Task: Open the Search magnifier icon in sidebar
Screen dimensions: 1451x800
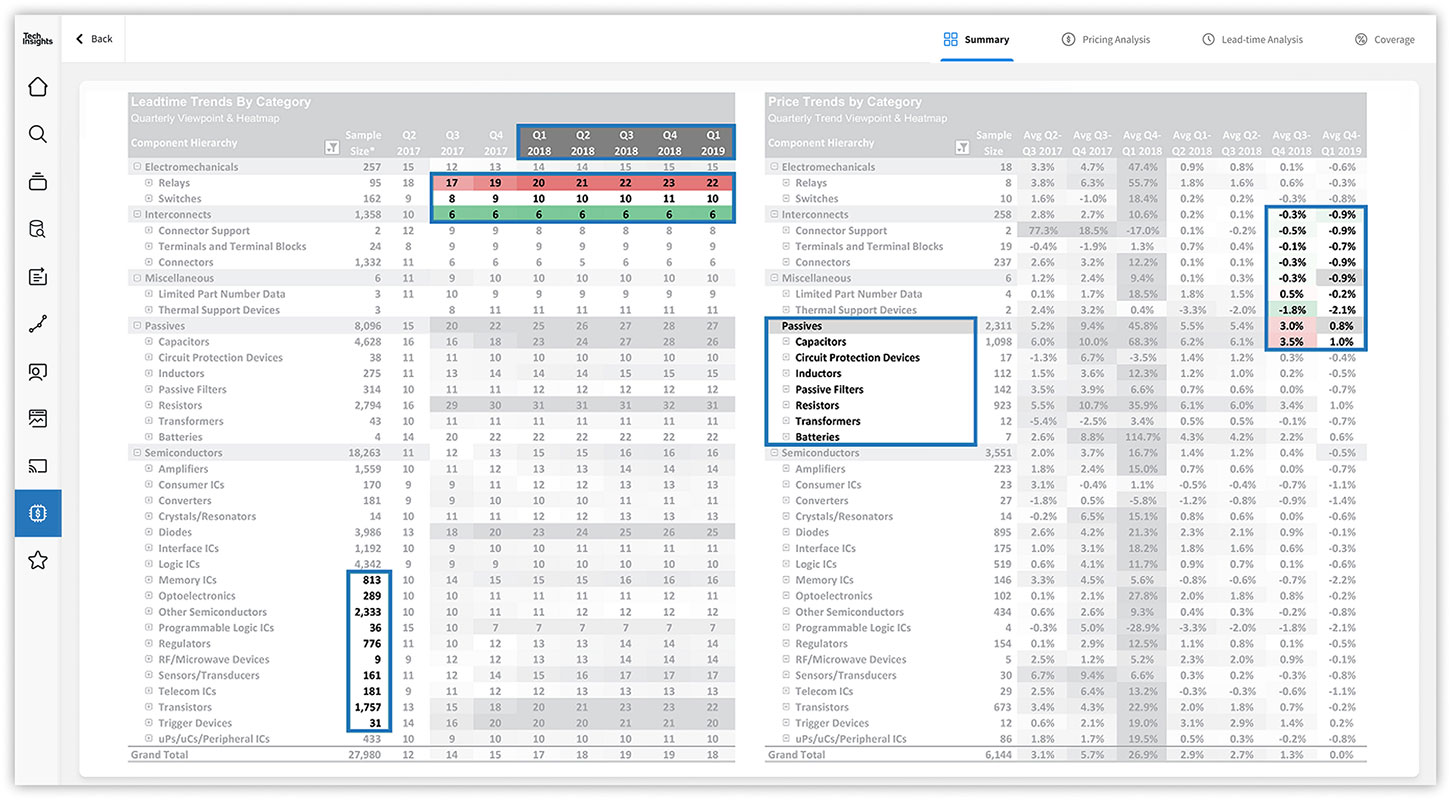Action: pyautogui.click(x=38, y=134)
